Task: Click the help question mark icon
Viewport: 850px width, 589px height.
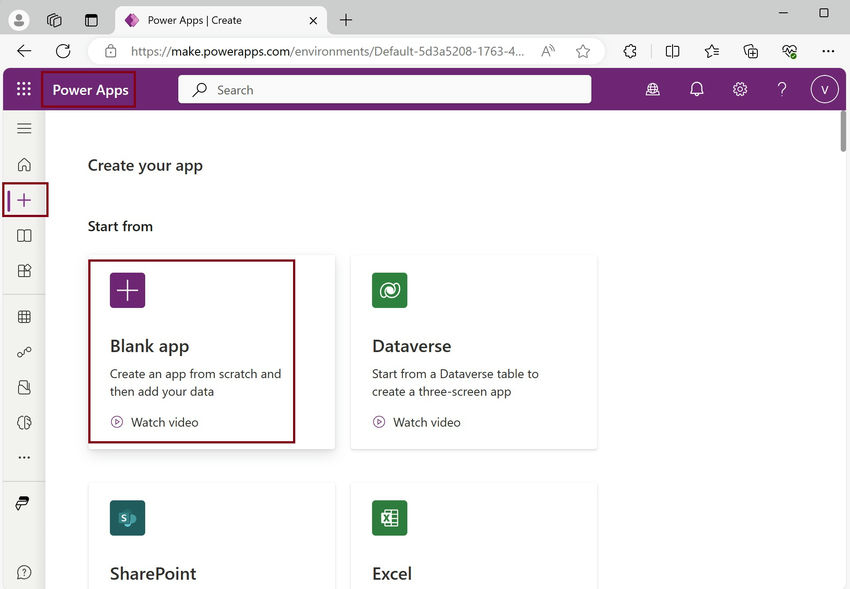Action: (x=782, y=89)
